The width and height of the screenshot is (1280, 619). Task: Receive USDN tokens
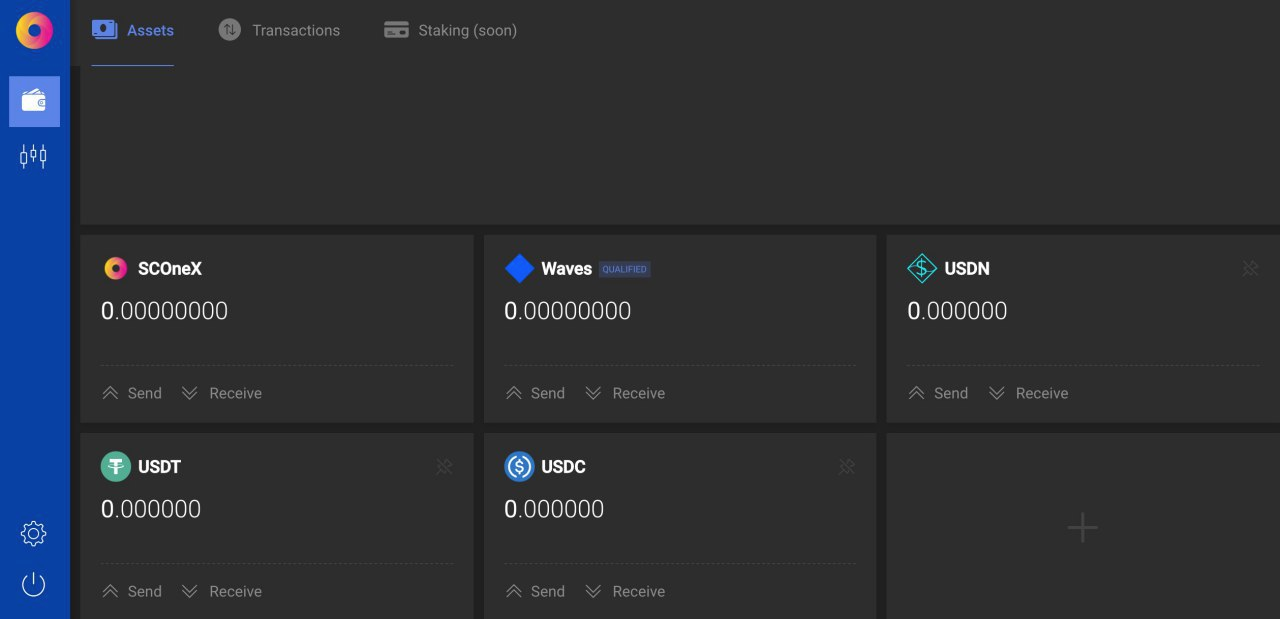(x=1027, y=393)
